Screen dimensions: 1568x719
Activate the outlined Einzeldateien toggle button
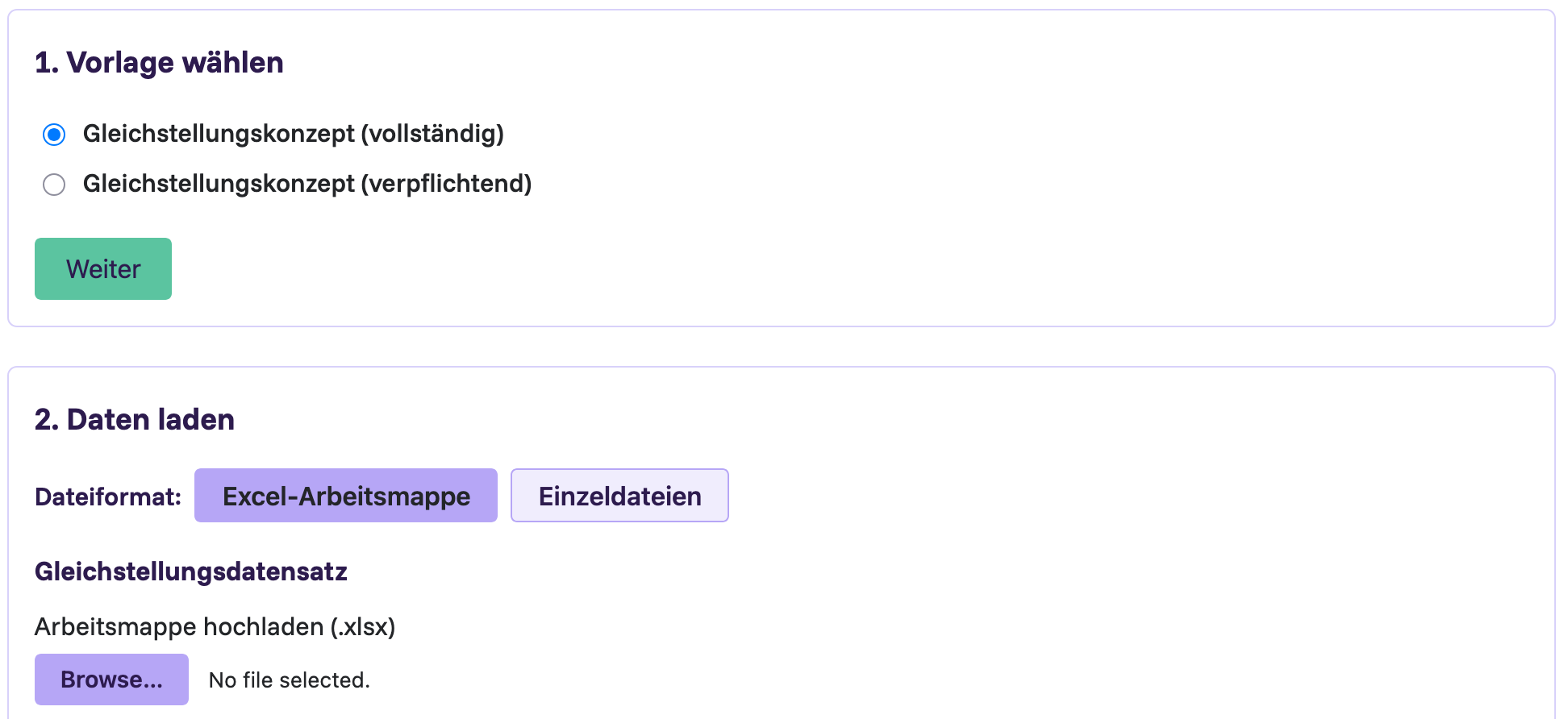[x=619, y=496]
